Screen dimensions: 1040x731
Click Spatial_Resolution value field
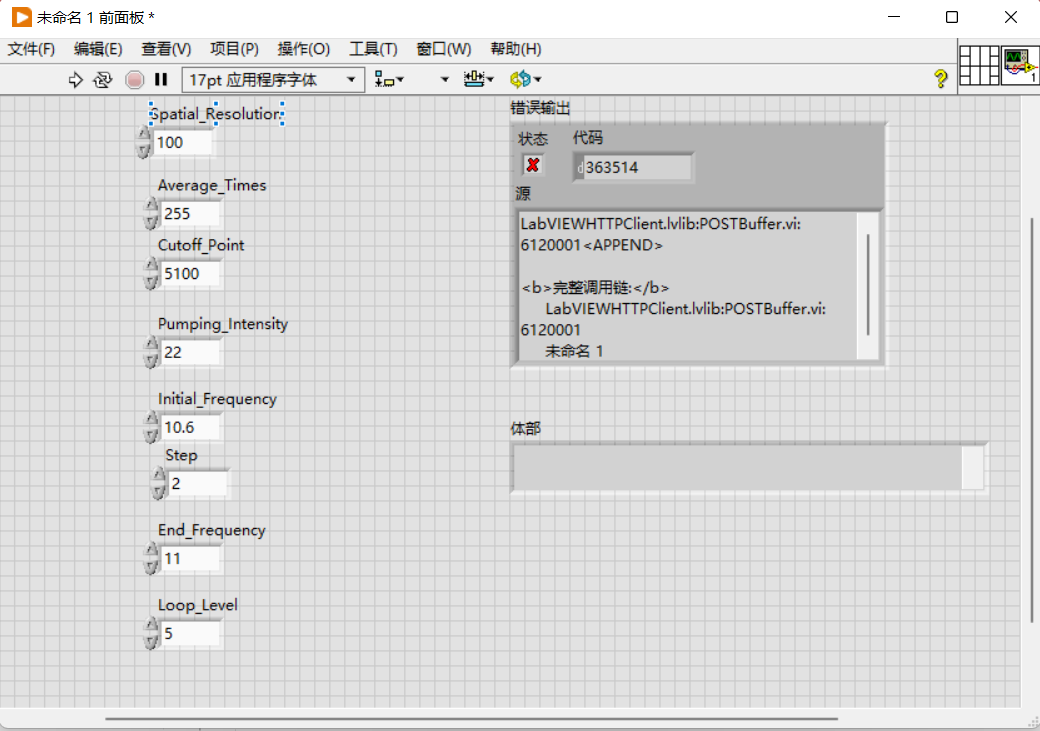click(183, 143)
